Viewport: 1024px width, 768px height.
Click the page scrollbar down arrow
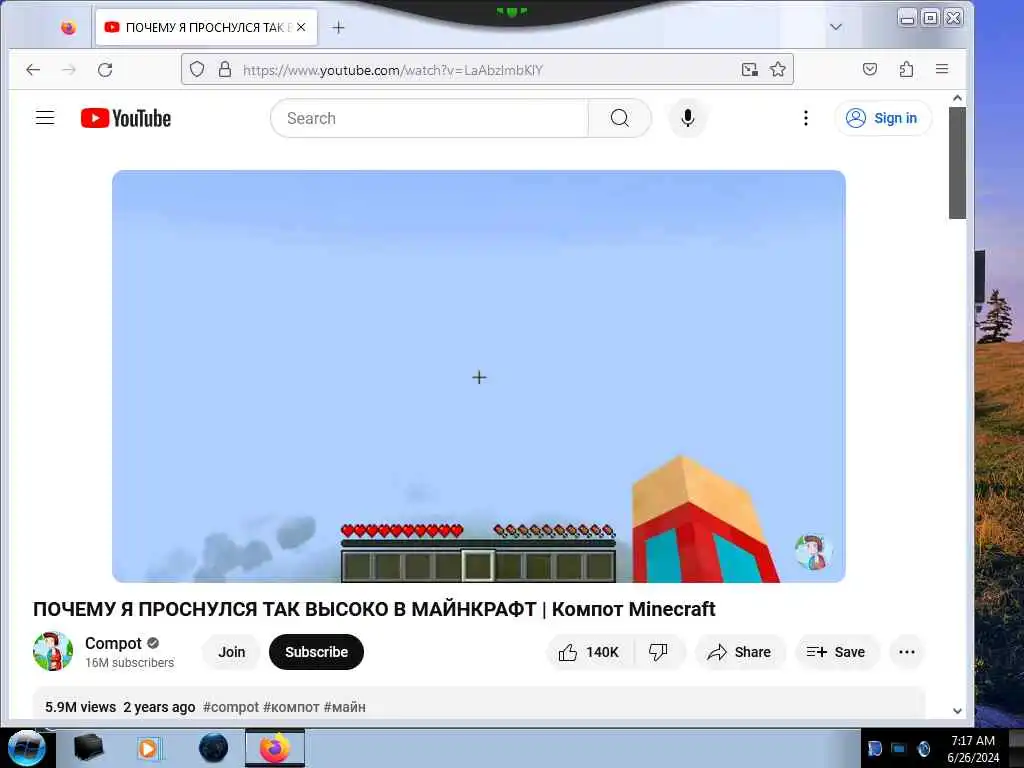pos(957,711)
